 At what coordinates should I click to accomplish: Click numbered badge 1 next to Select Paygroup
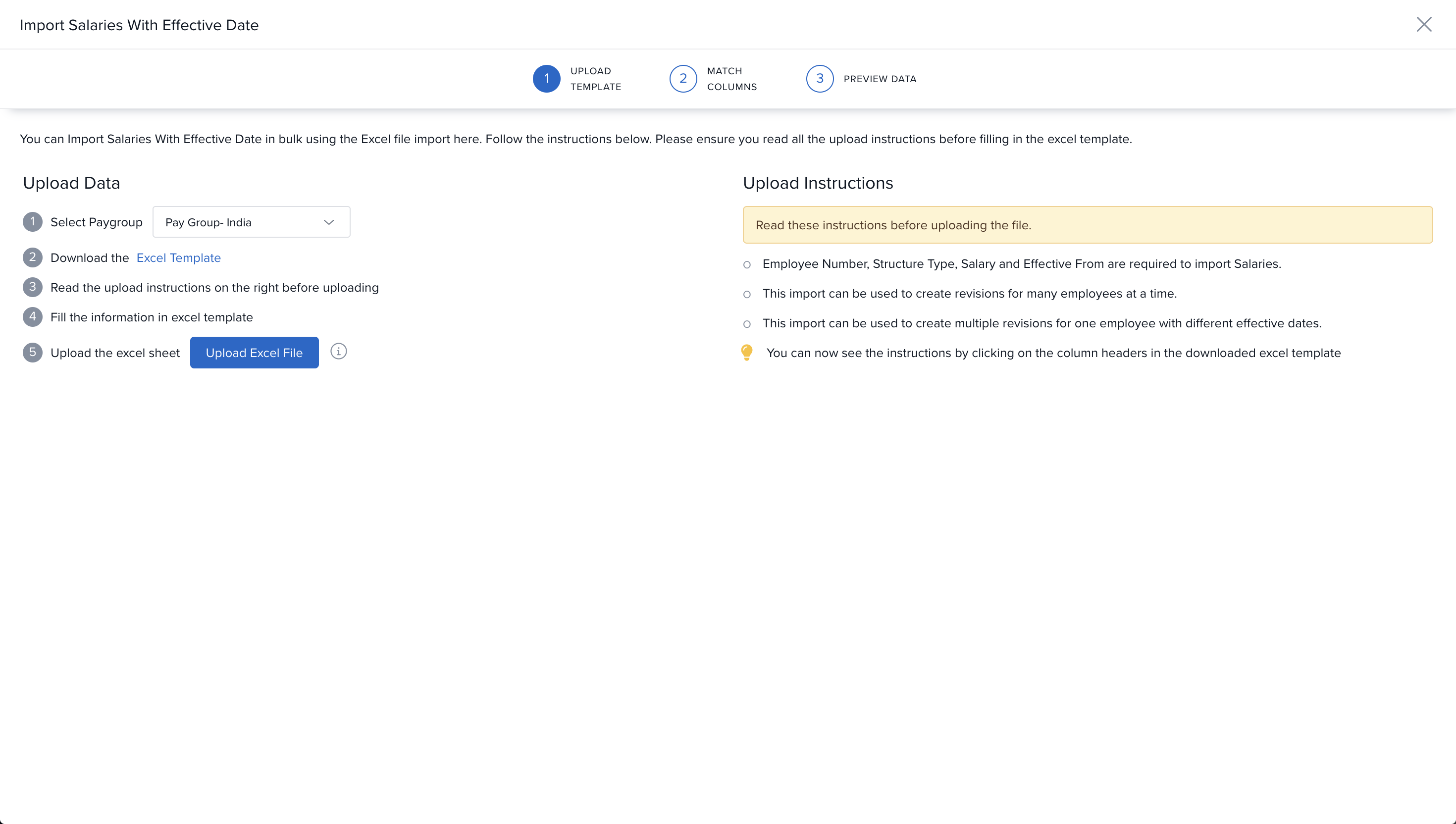click(x=32, y=222)
